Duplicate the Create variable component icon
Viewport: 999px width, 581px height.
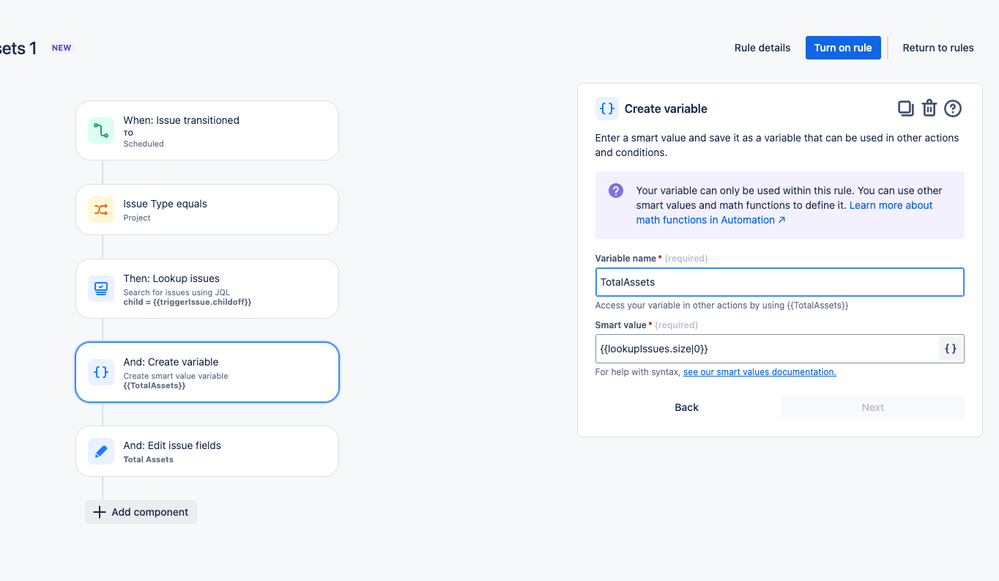pos(905,108)
